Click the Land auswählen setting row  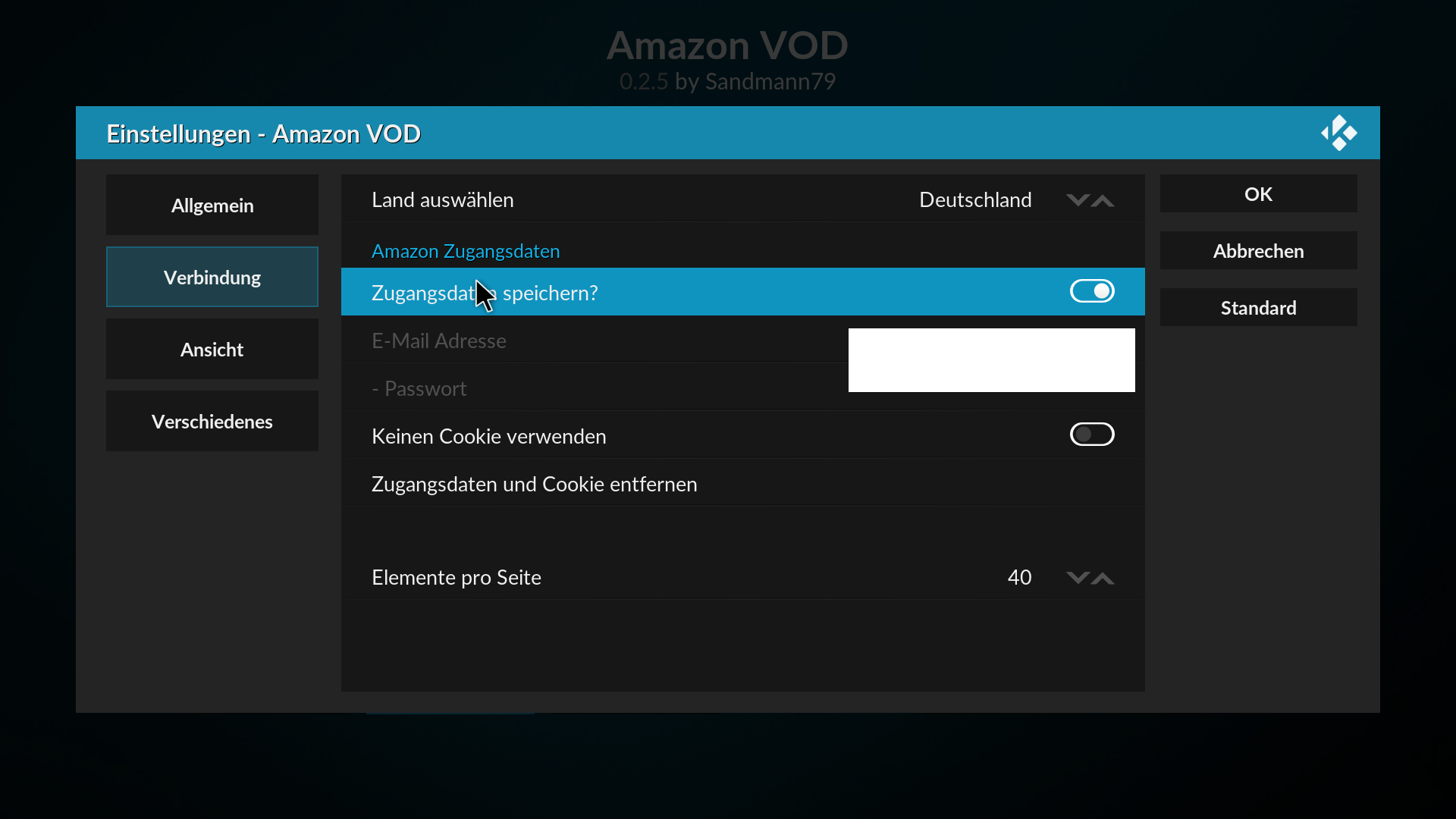pos(743,199)
